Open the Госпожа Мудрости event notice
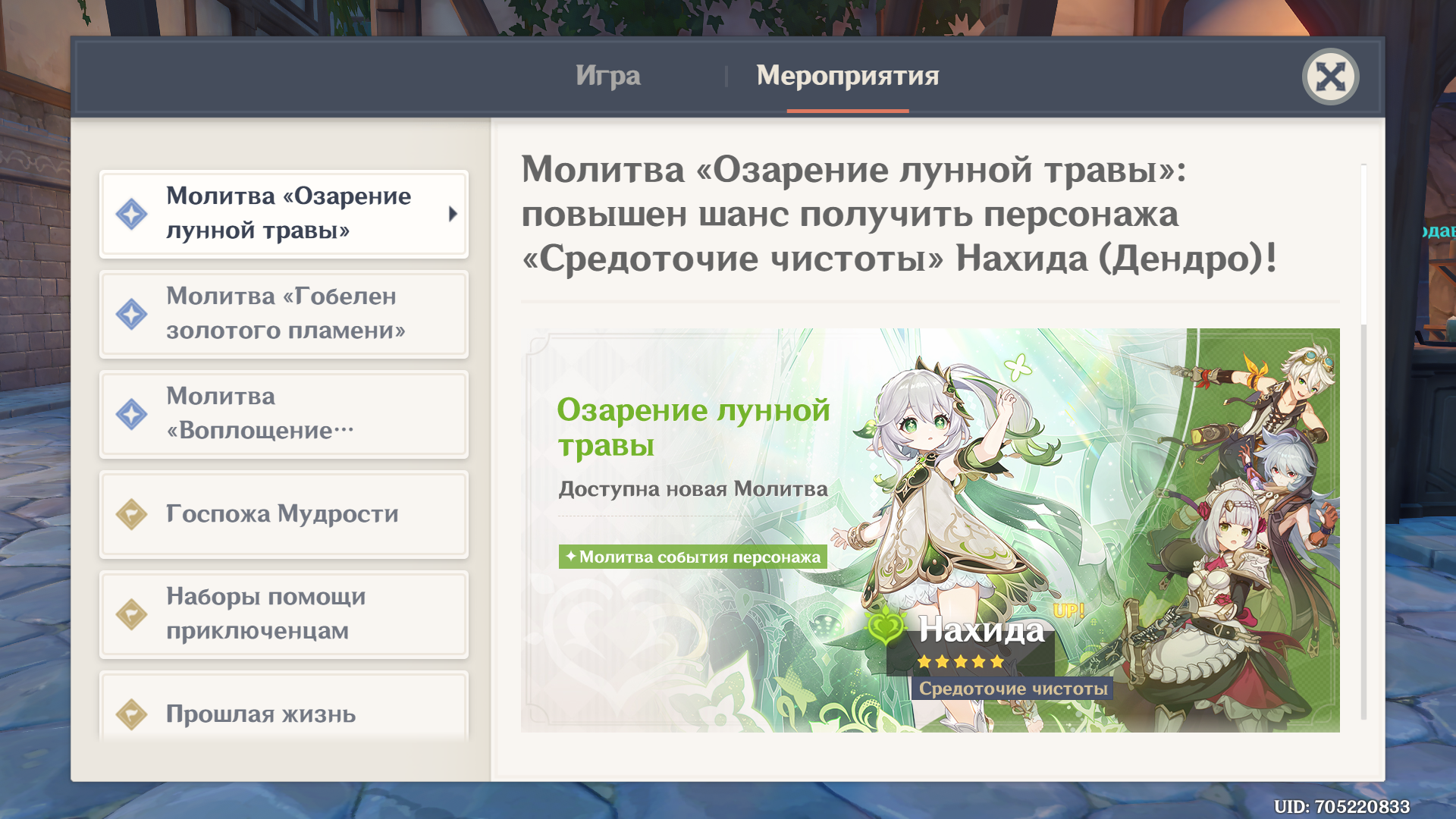Viewport: 1456px width, 819px height. click(284, 514)
